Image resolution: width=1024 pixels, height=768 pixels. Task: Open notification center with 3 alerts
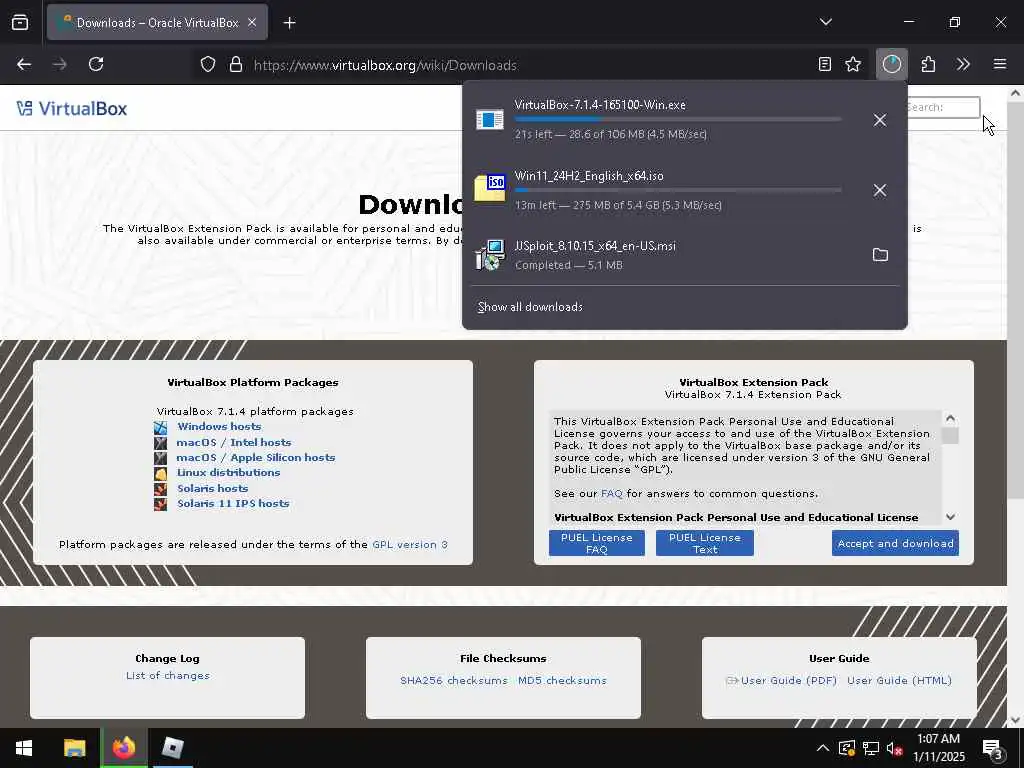click(993, 748)
